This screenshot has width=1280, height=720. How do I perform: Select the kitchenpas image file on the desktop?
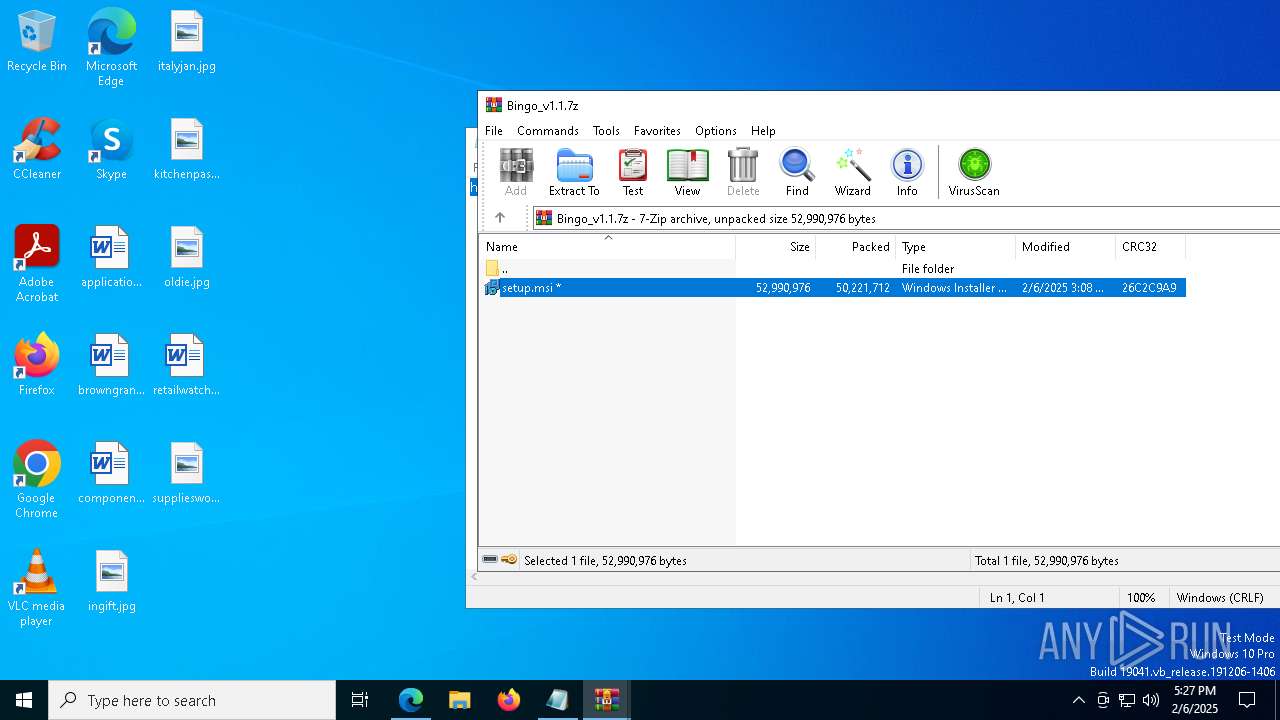point(187,149)
